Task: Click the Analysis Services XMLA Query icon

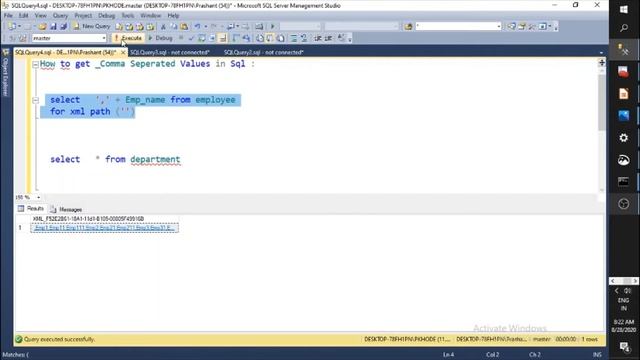Action: pyautogui.click(x=150, y=27)
